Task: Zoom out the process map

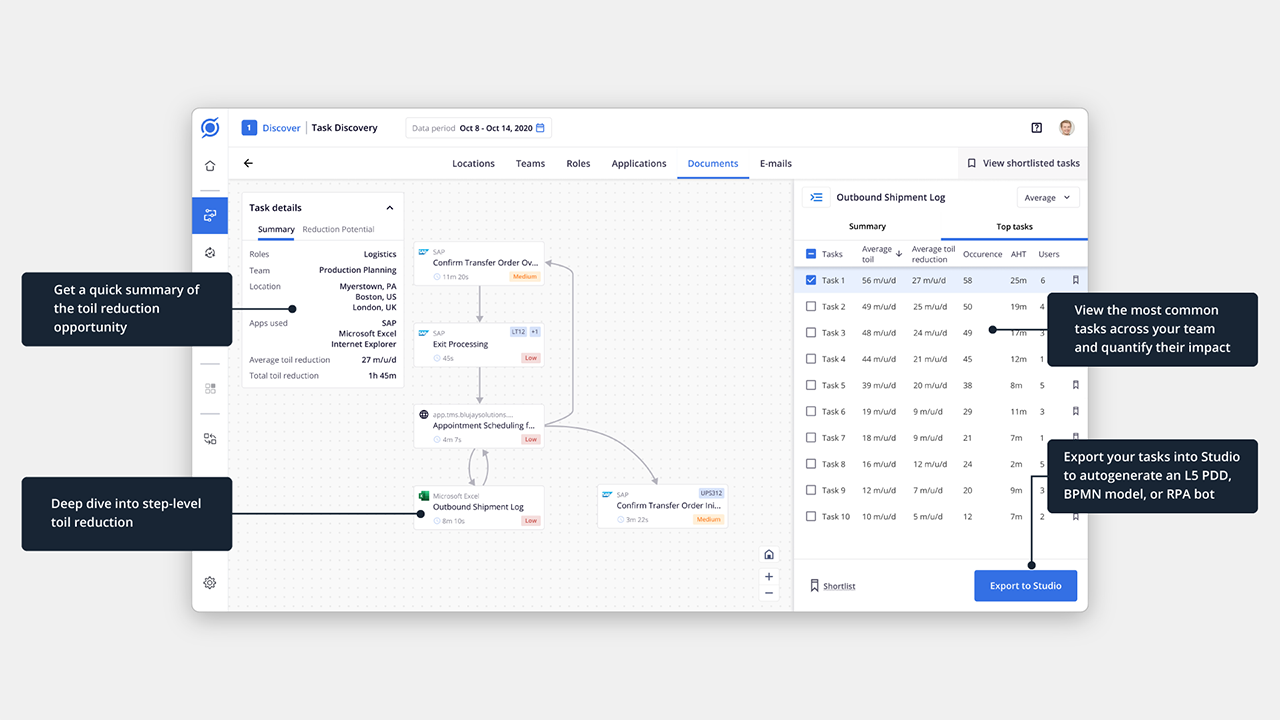Action: click(769, 593)
